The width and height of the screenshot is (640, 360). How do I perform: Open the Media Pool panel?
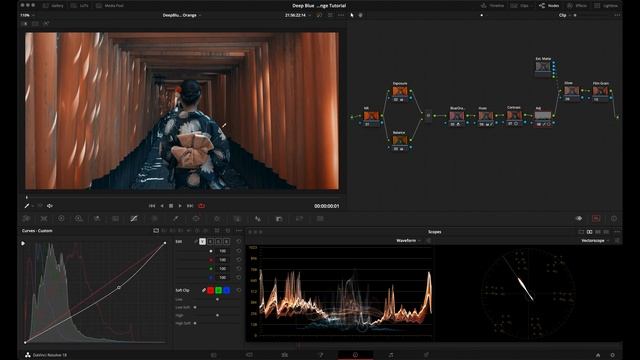pos(110,6)
